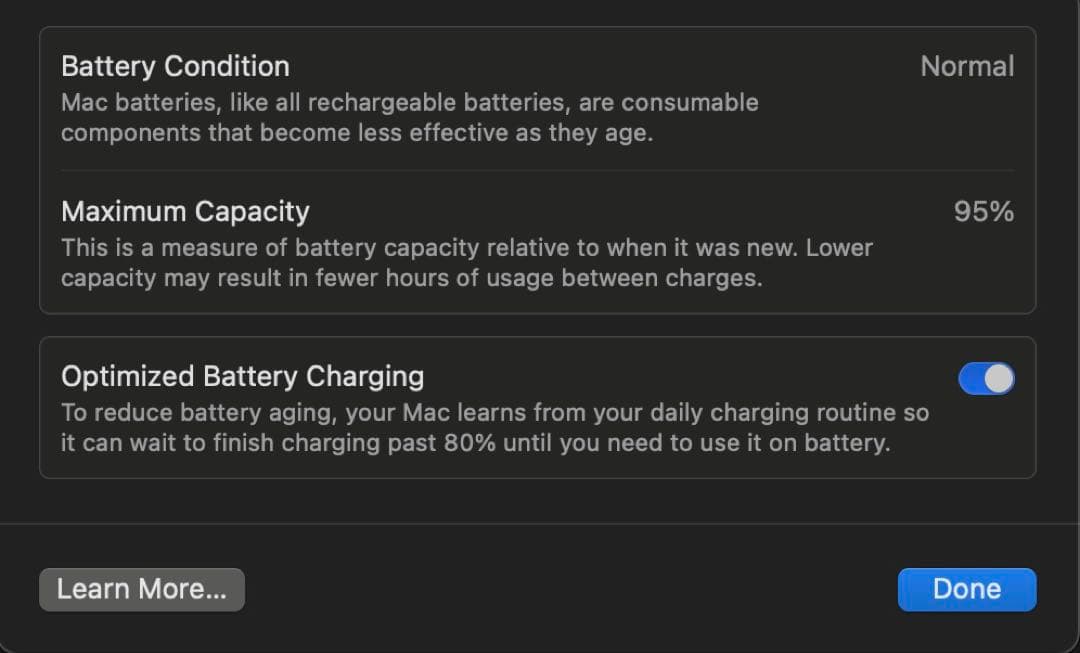Click the battery condition info panel
Viewport: 1080px width, 653px height.
pos(540,170)
